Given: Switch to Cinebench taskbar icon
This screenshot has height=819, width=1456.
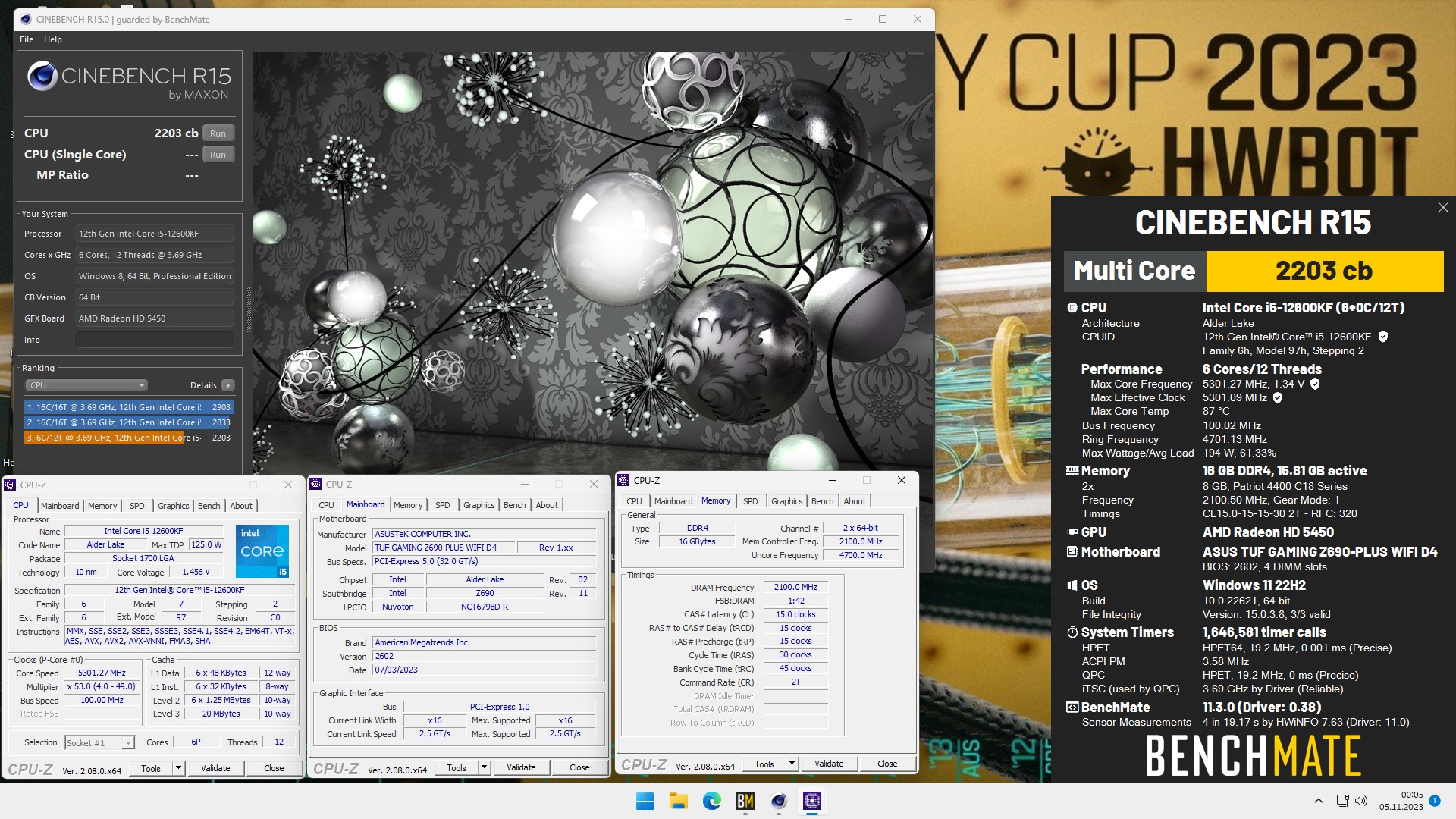Looking at the screenshot, I should [x=779, y=801].
